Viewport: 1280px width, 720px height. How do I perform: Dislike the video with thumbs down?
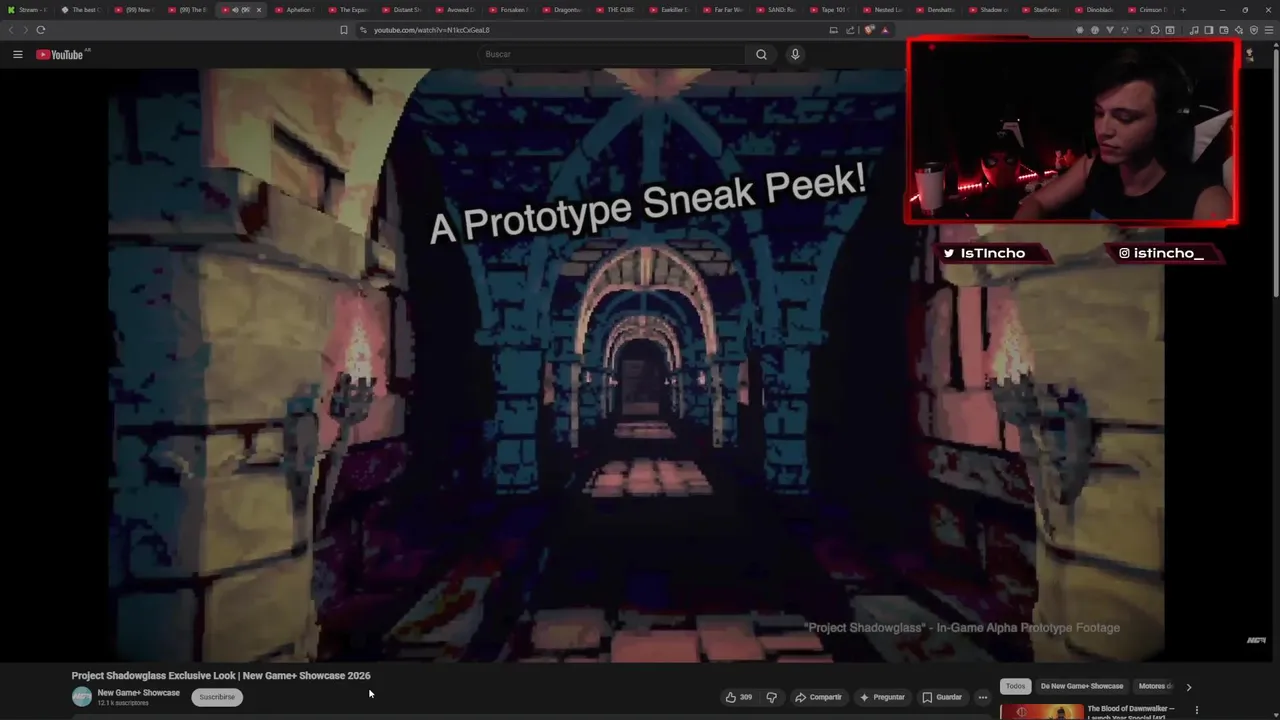pyautogui.click(x=771, y=697)
